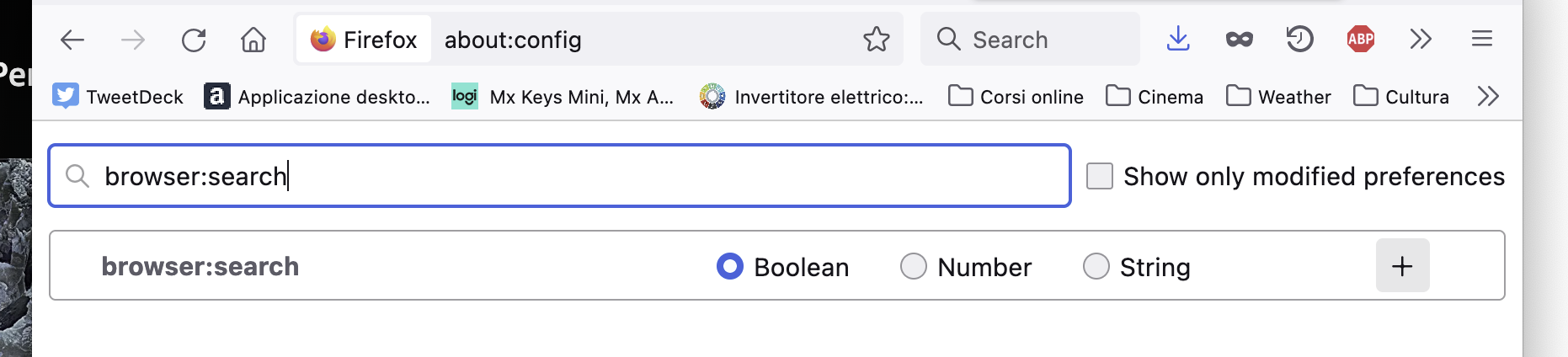Select the Number type radio button
This screenshot has height=357, width=1568.
tap(914, 266)
